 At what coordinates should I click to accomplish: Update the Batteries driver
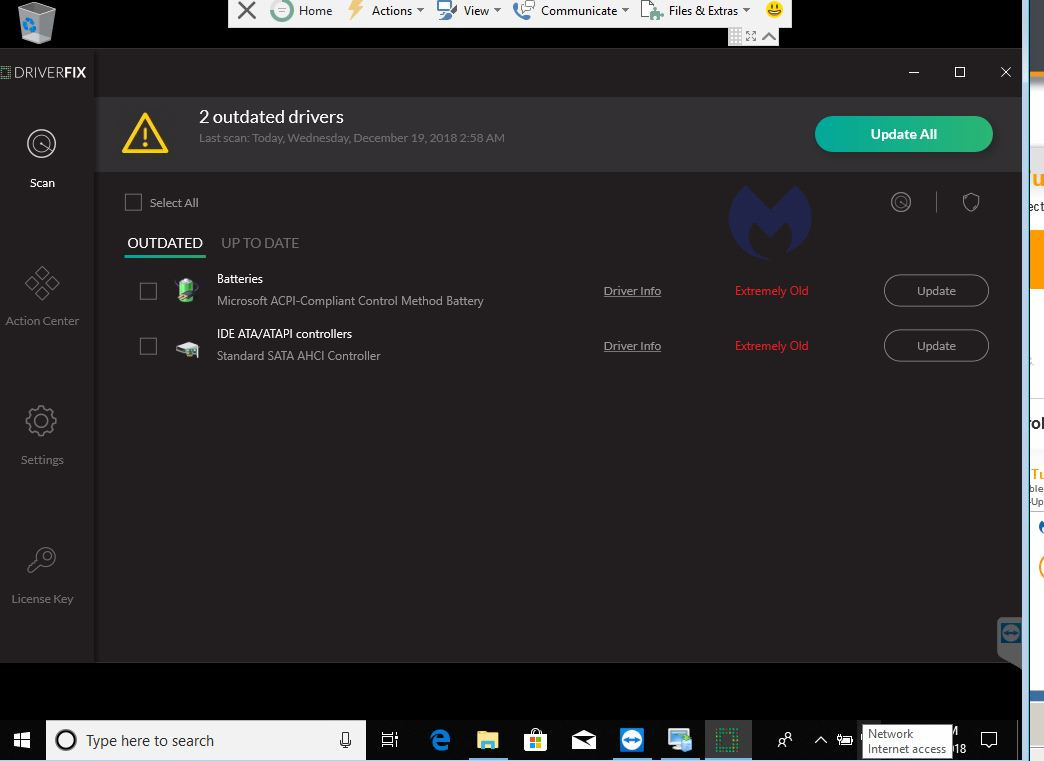[936, 291]
